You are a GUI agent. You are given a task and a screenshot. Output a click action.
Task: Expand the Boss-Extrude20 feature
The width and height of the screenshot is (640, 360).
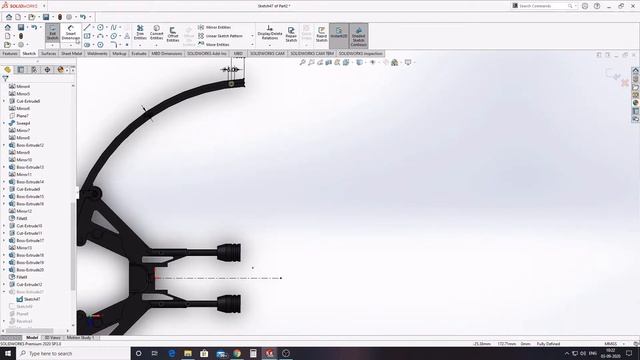4,270
